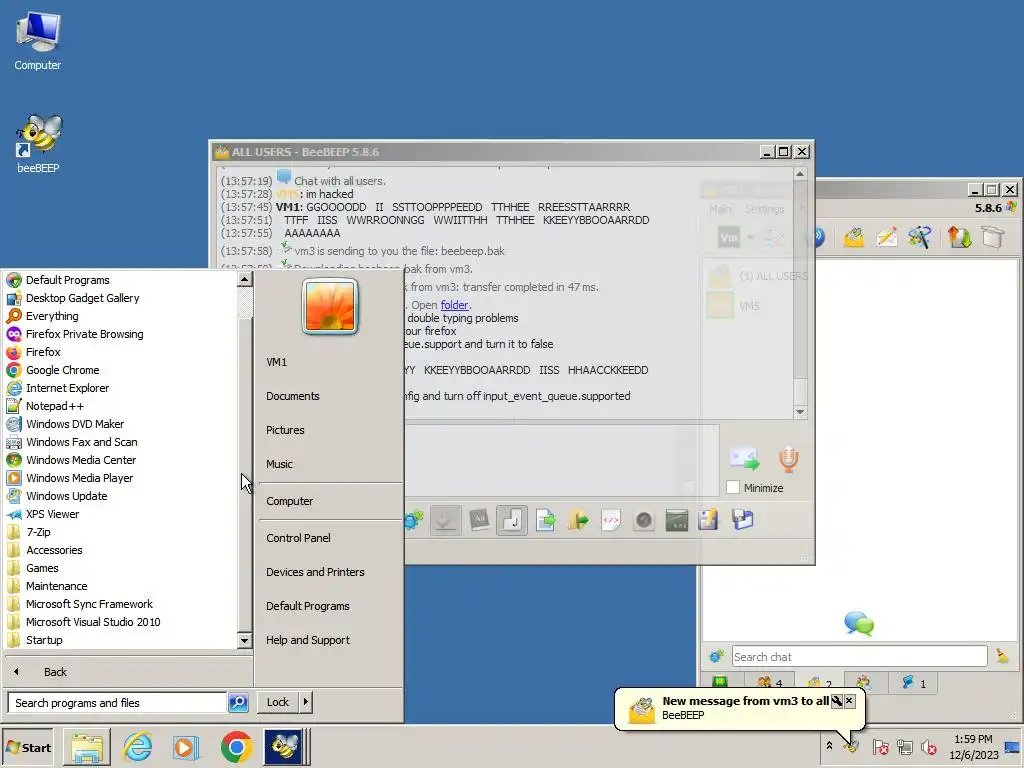Open Google Chrome from the taskbar
The width and height of the screenshot is (1024, 768).
[x=236, y=747]
